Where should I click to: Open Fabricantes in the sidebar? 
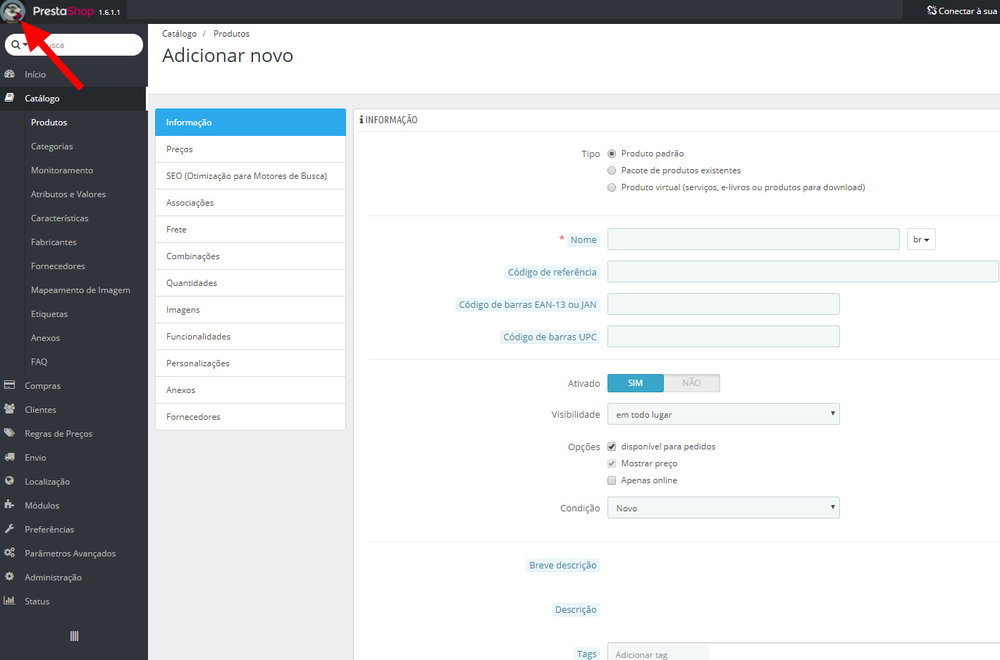coord(54,242)
